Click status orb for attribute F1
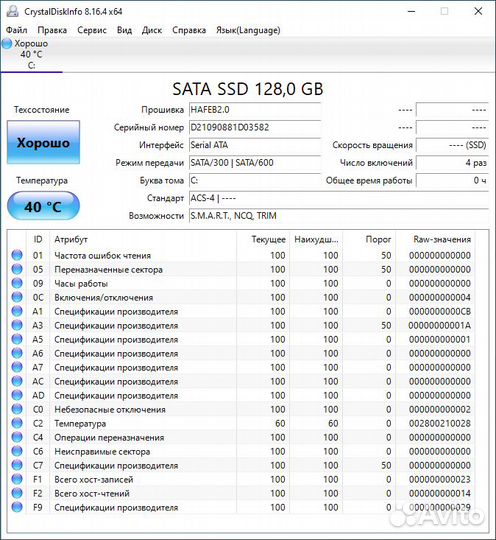 (x=17, y=479)
